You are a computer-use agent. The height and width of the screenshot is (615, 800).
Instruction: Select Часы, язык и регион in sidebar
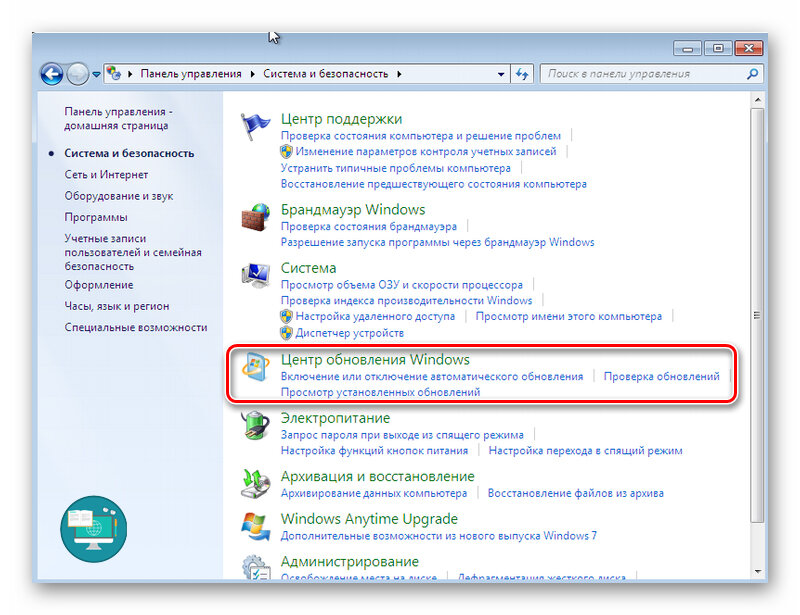(117, 306)
